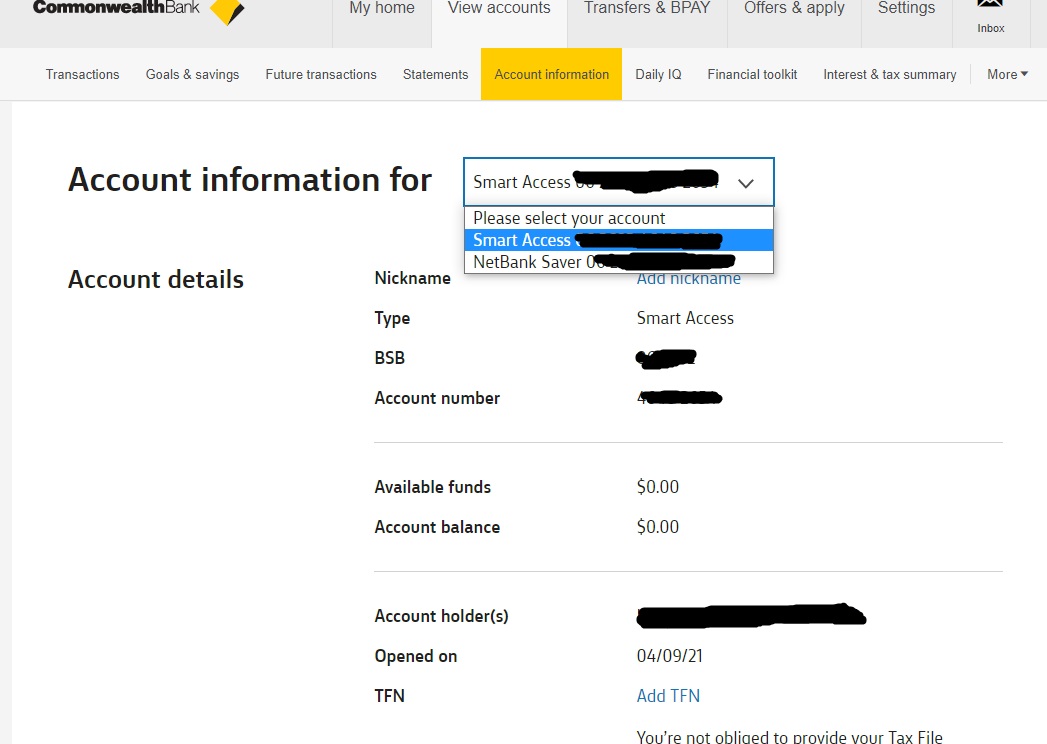The width and height of the screenshot is (1047, 744).
Task: Go to My home tab
Action: click(382, 8)
